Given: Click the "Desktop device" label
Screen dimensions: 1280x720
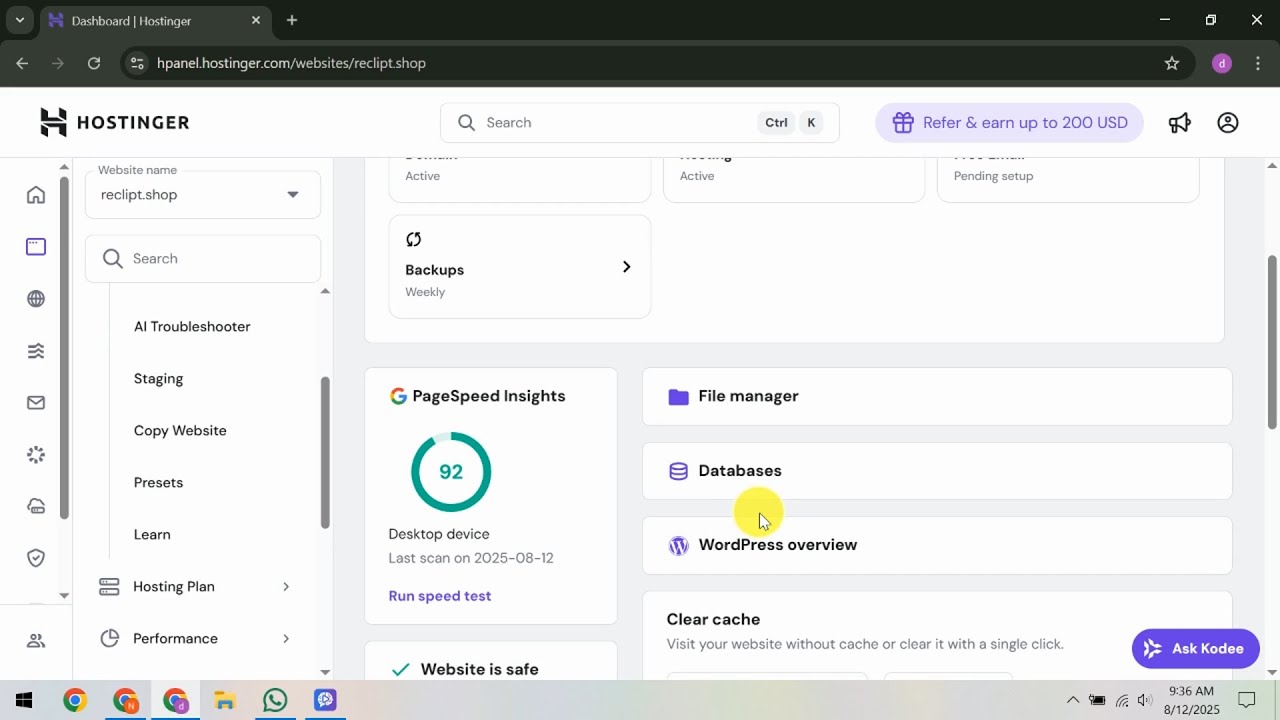Looking at the screenshot, I should coord(439,534).
